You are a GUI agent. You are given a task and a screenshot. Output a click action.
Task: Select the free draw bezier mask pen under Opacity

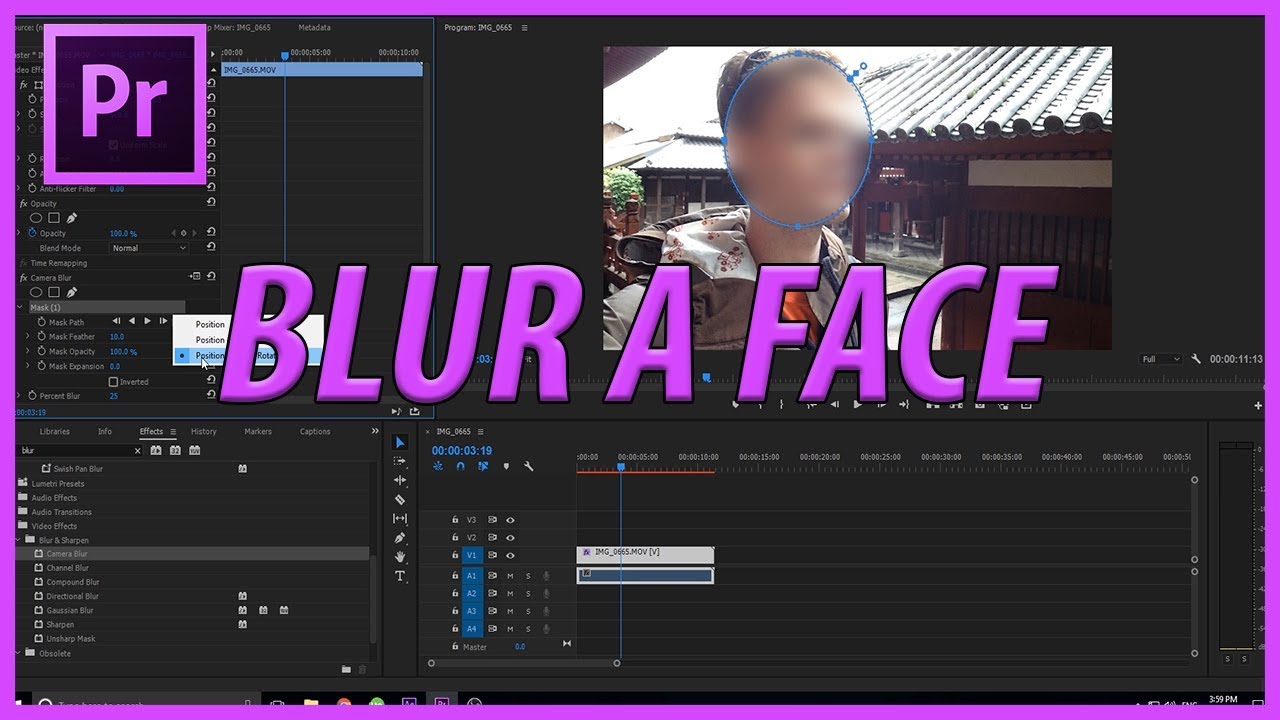70,217
